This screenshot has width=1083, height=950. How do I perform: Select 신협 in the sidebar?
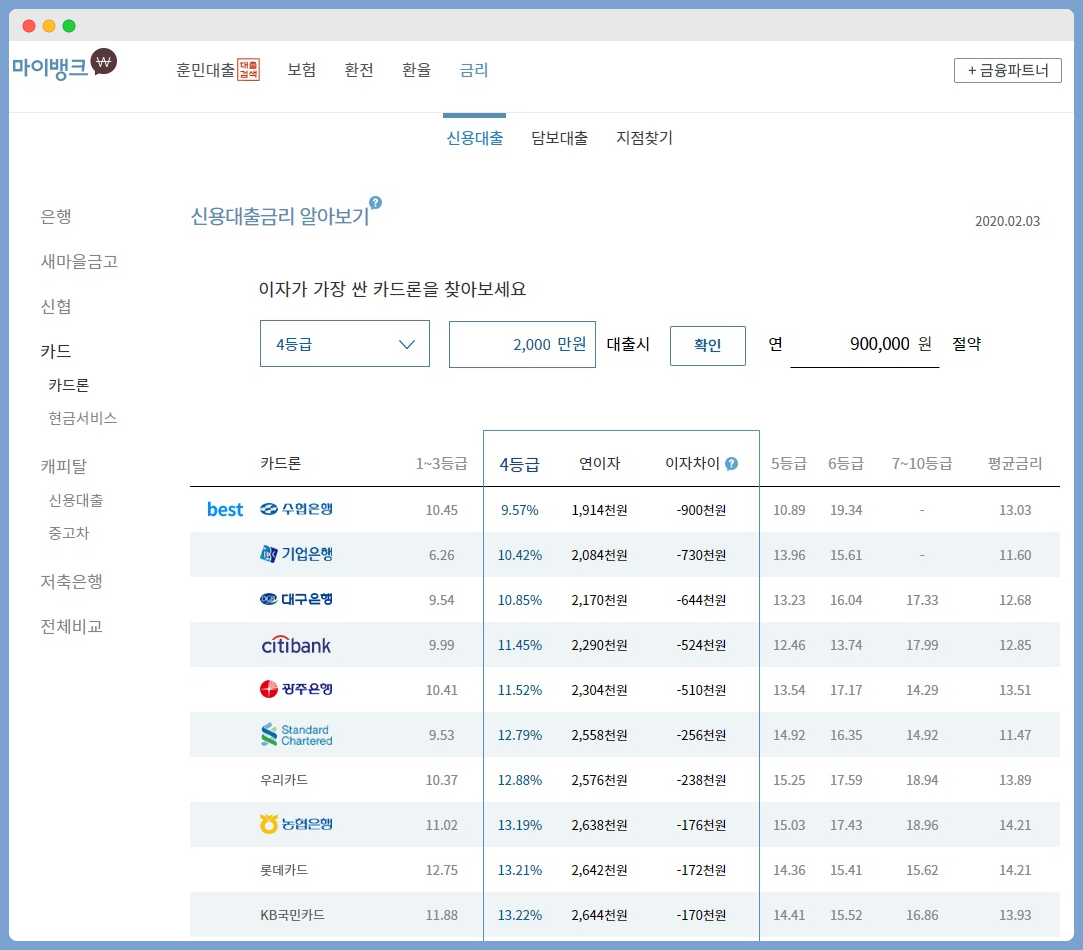coord(56,307)
